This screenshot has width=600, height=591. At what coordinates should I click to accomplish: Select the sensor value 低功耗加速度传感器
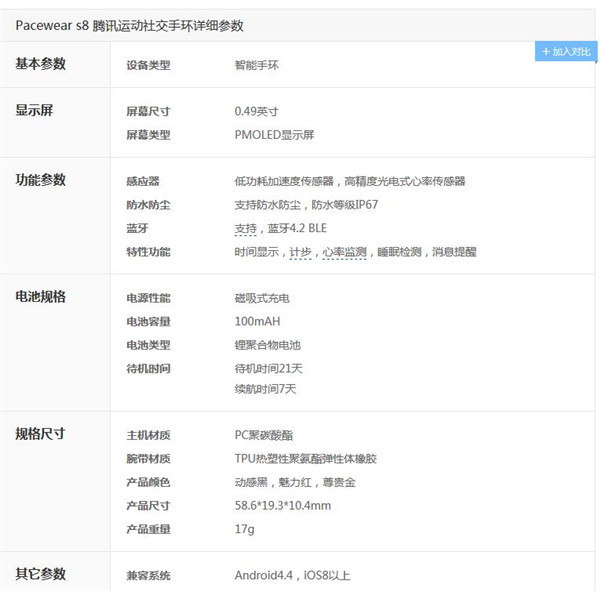(x=284, y=181)
